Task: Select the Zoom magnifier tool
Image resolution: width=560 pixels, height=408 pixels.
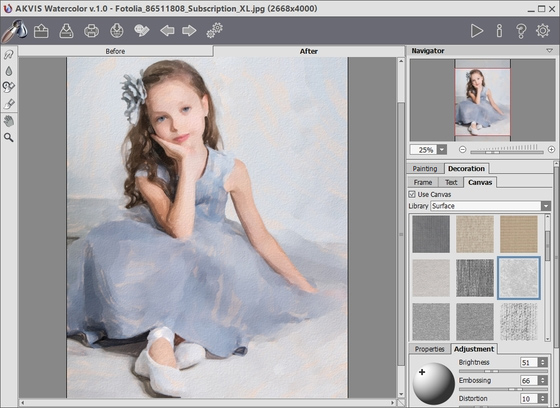Action: tap(9, 138)
